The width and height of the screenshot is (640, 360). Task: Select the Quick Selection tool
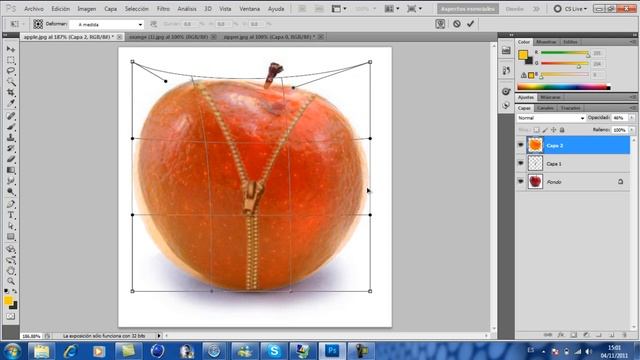pyautogui.click(x=11, y=82)
